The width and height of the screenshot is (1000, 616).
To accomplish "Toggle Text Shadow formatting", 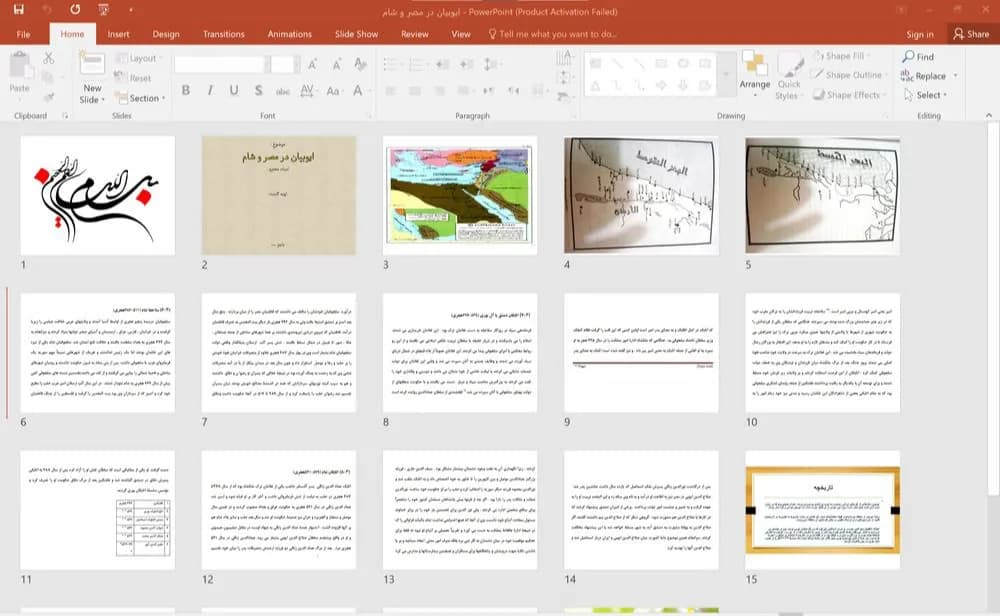I will point(258,91).
